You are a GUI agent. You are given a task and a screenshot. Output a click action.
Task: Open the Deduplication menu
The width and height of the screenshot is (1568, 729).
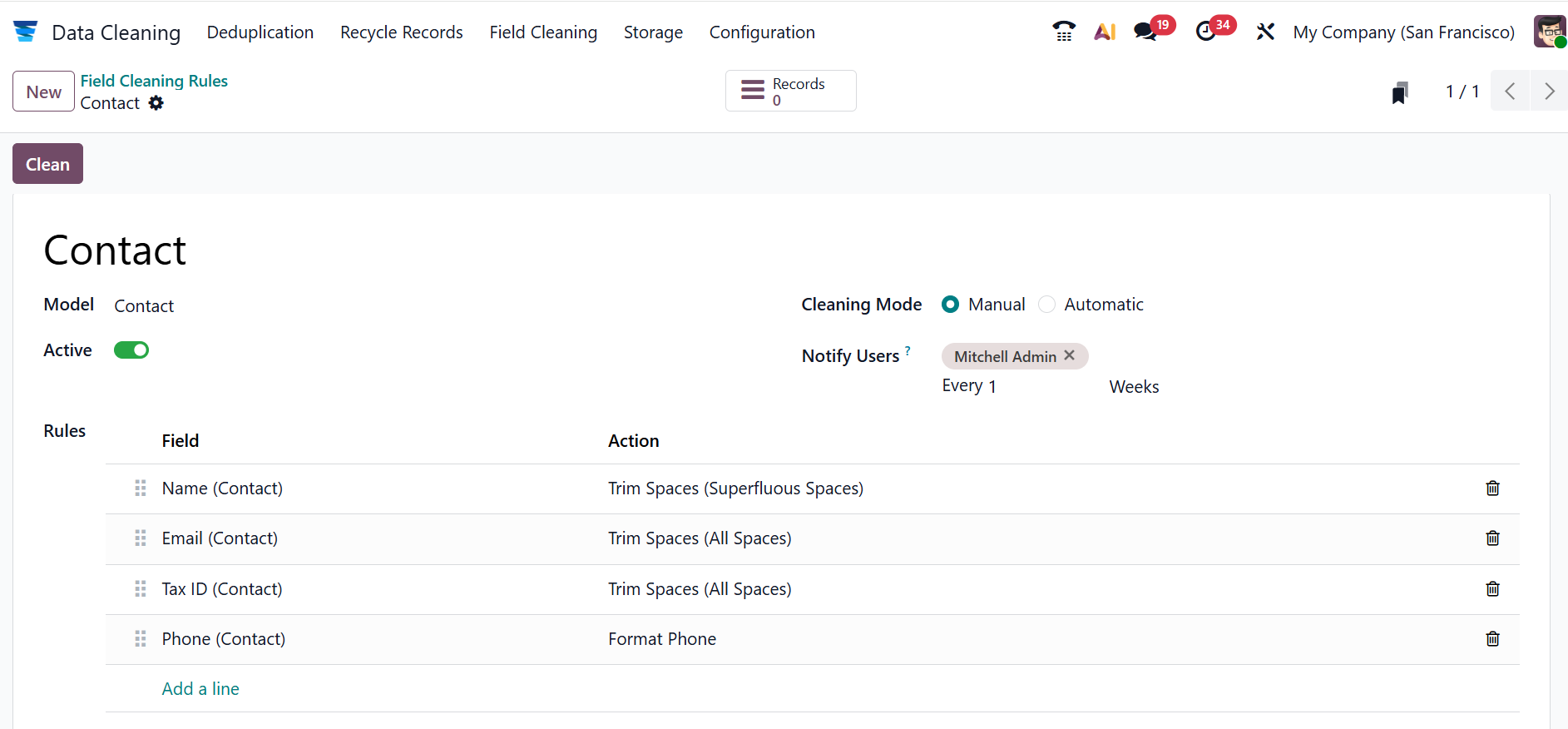(x=260, y=32)
